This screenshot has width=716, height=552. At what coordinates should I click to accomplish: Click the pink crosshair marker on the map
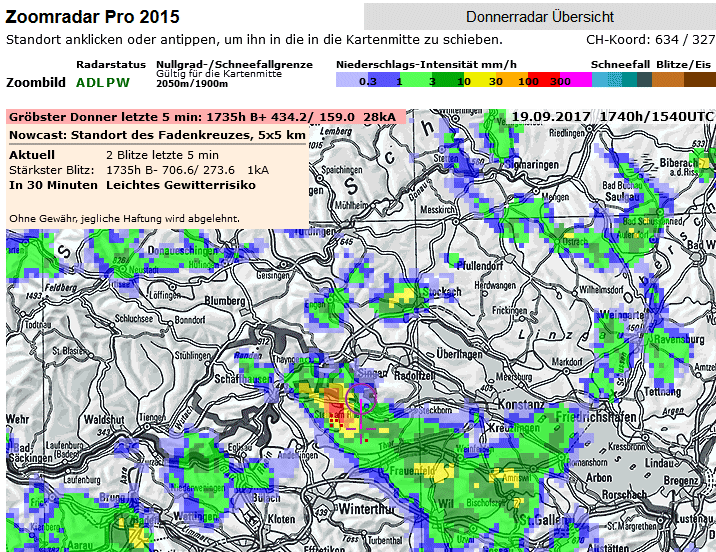pyautogui.click(x=361, y=405)
